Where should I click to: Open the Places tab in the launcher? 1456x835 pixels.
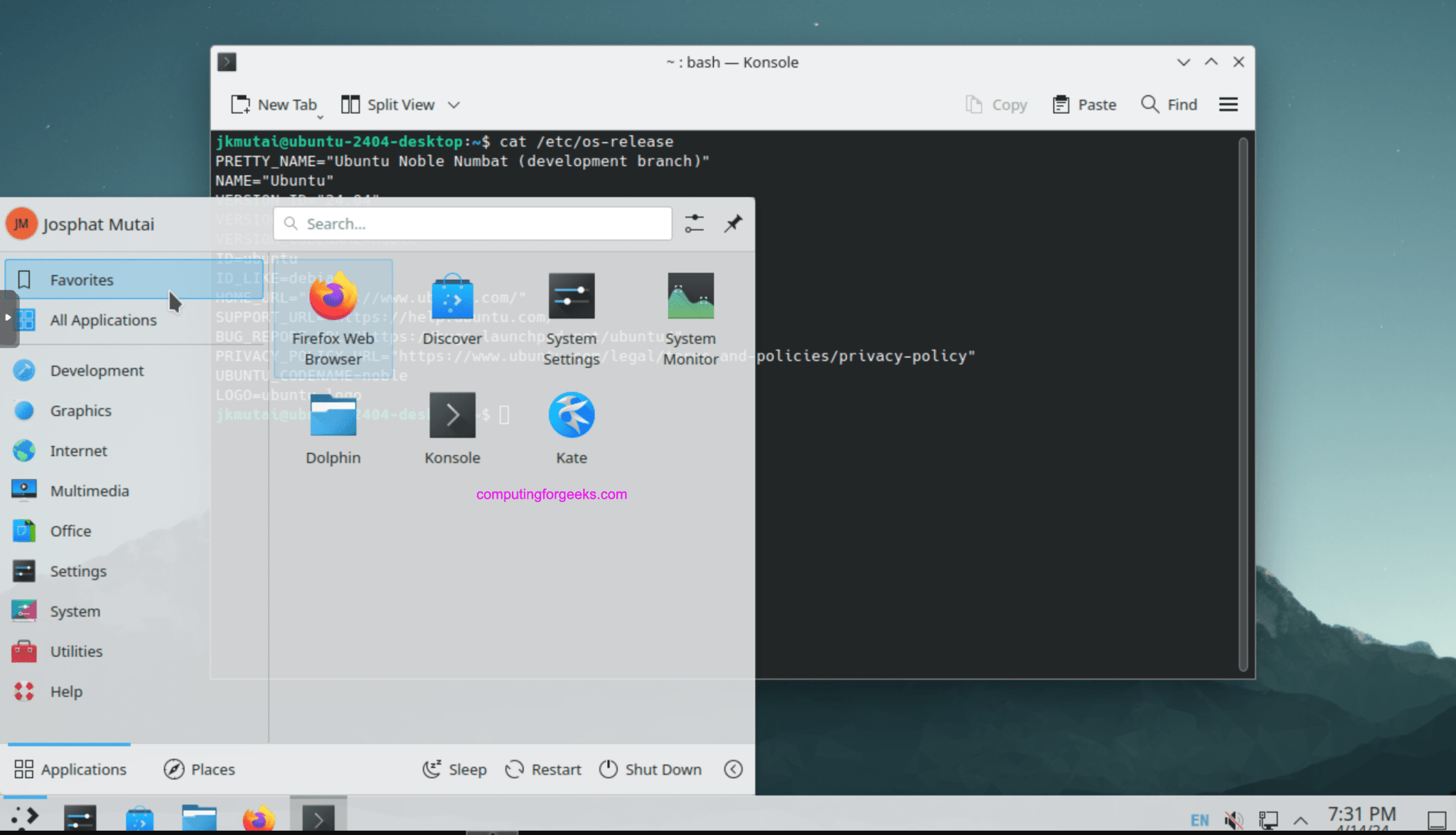point(199,769)
